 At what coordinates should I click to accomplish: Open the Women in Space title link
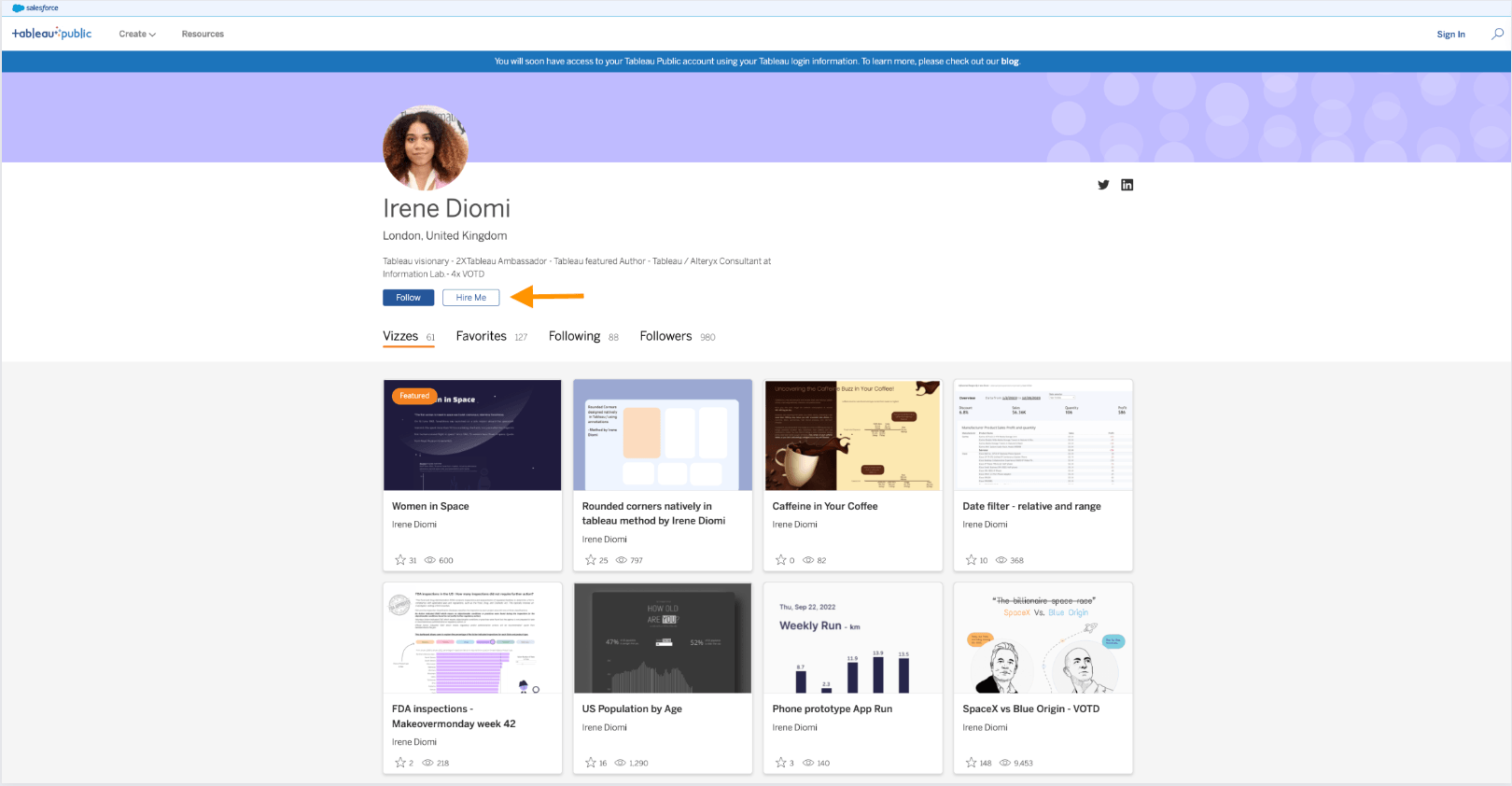pos(430,506)
